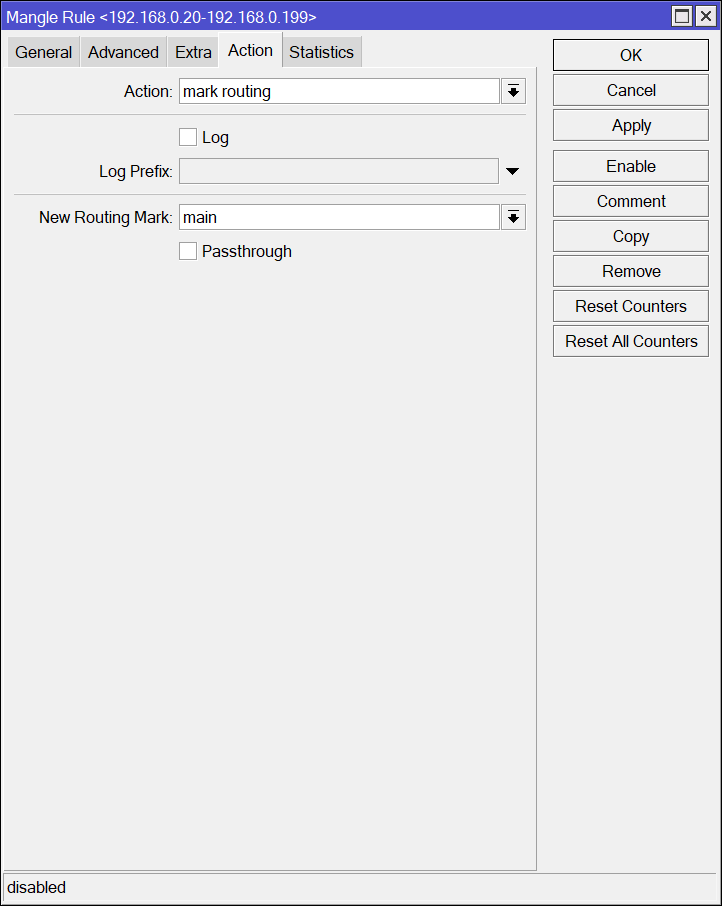The width and height of the screenshot is (722, 906).
Task: Toggle the Passthrough checkbox
Action: (x=188, y=252)
